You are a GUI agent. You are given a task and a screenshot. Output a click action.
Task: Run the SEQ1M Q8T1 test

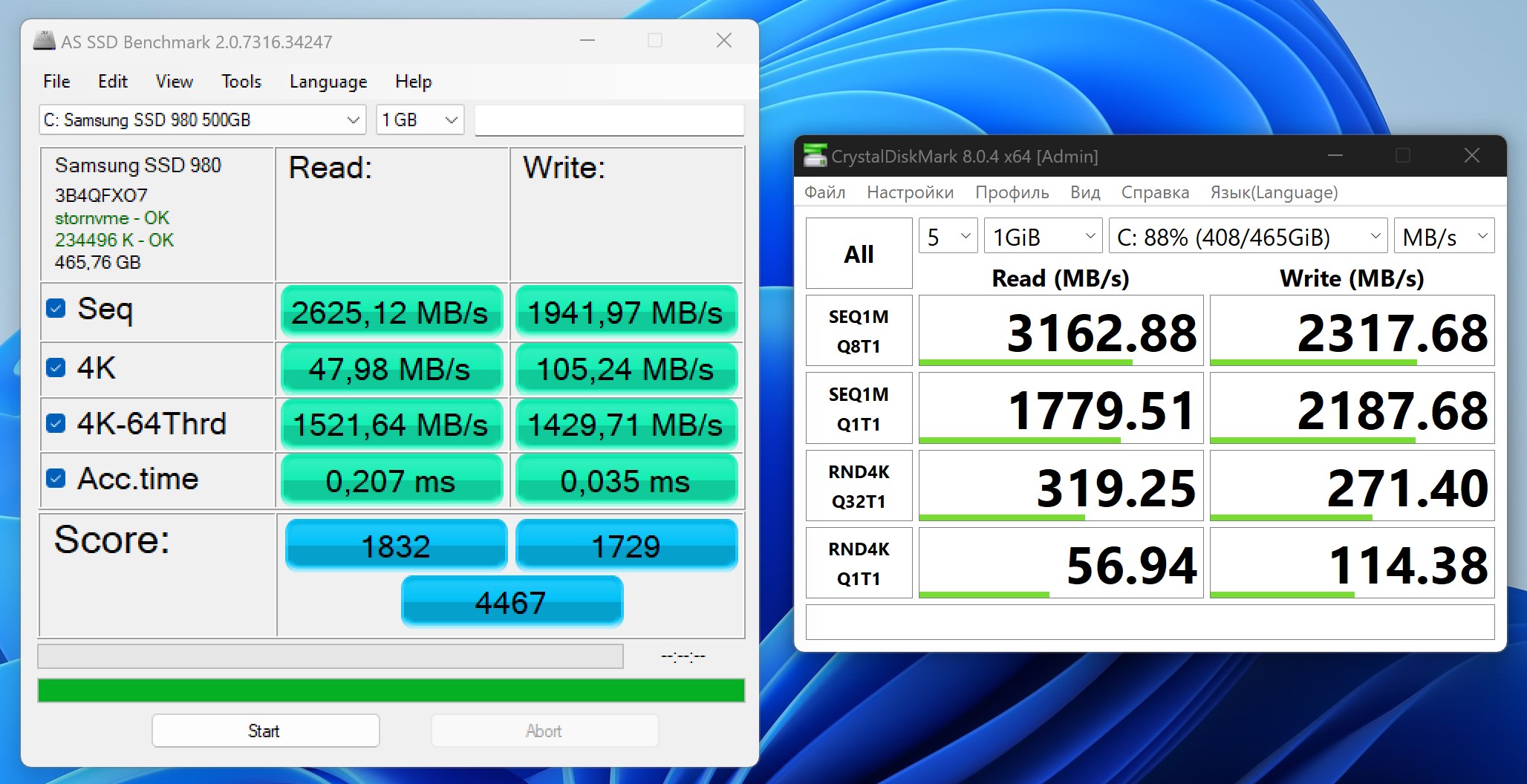point(859,330)
